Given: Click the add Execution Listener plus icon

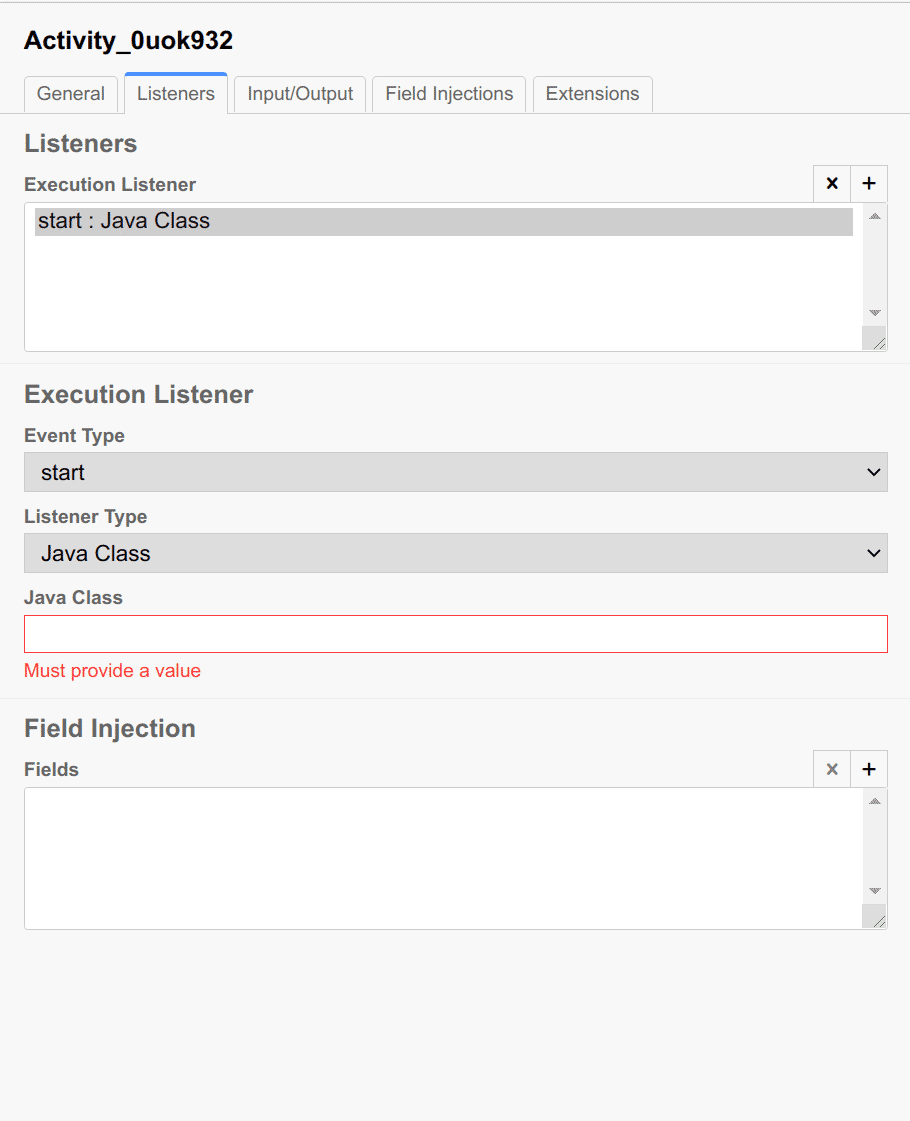Looking at the screenshot, I should 868,184.
